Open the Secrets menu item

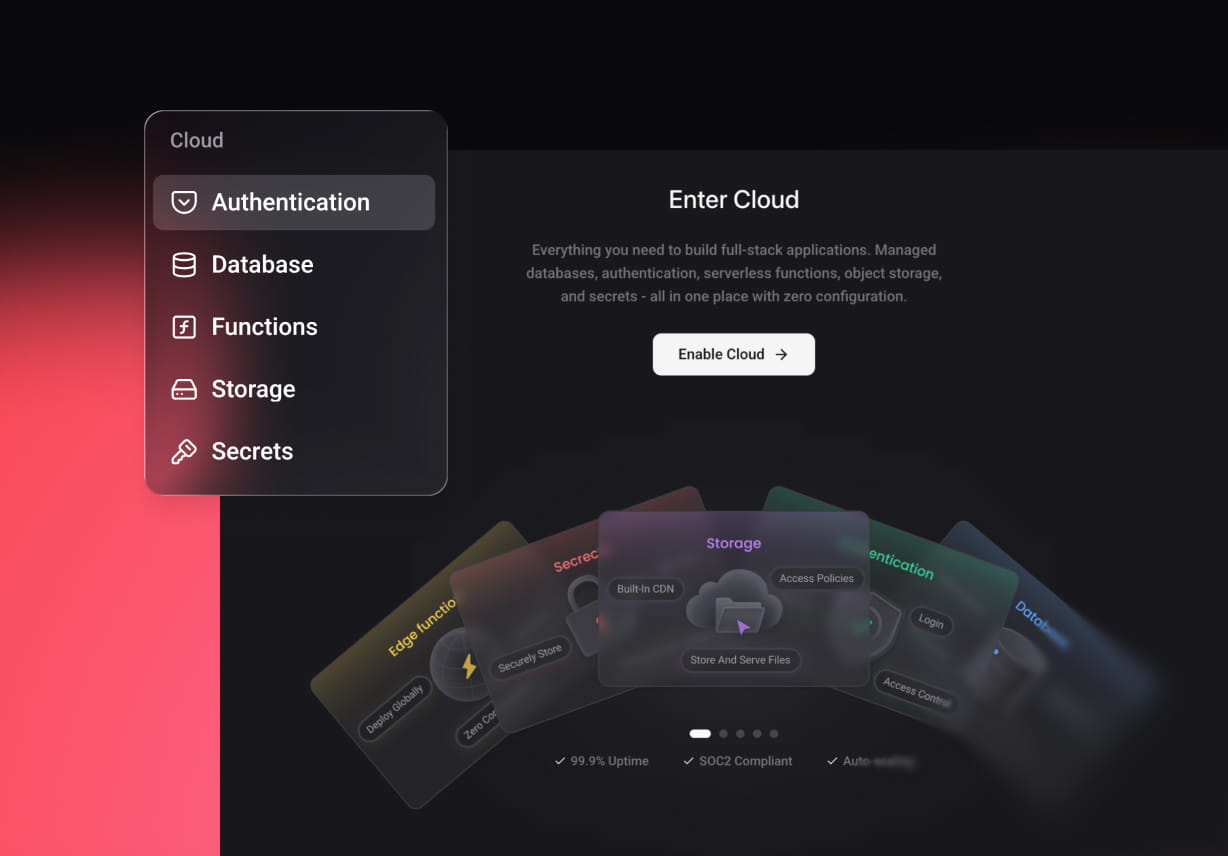[x=294, y=451]
